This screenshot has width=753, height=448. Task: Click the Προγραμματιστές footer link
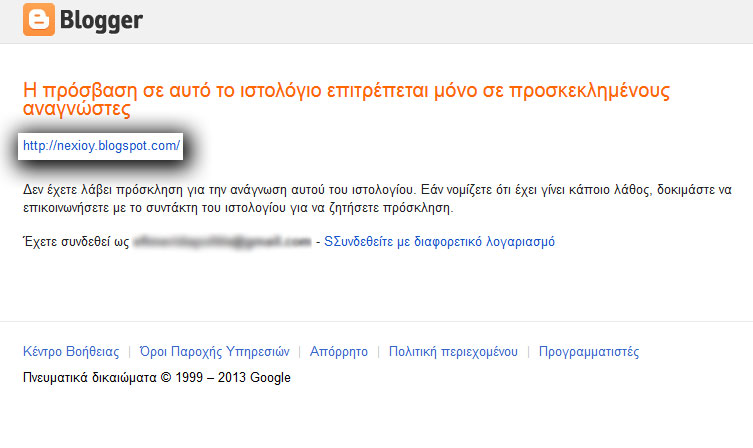click(589, 351)
